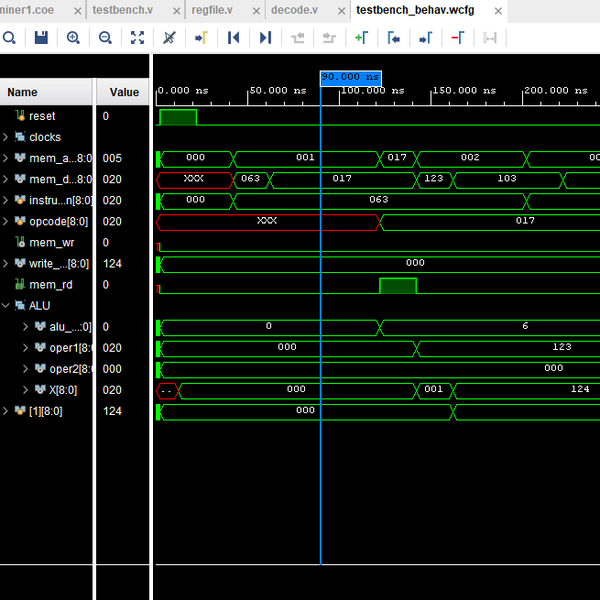Close the decode.v tab

341,11
